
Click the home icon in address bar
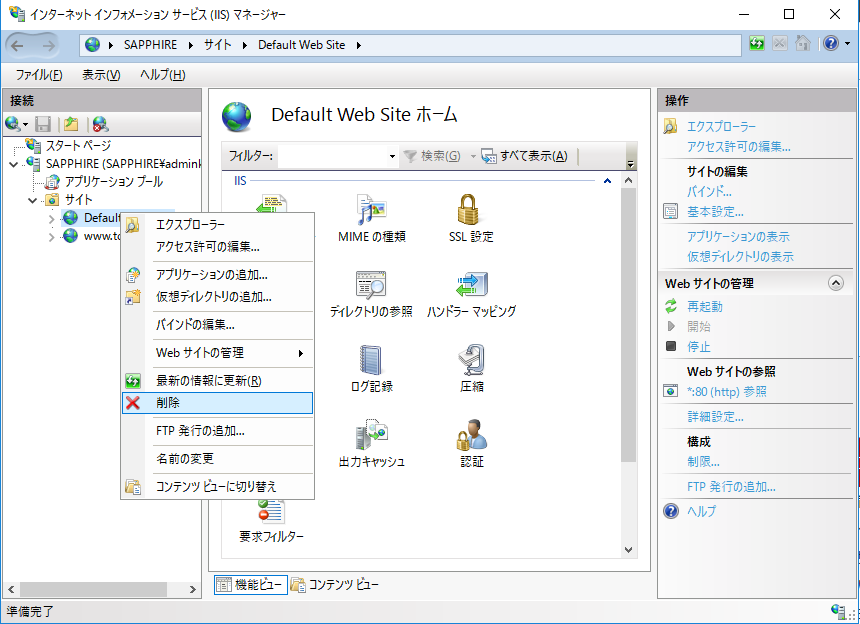802,43
